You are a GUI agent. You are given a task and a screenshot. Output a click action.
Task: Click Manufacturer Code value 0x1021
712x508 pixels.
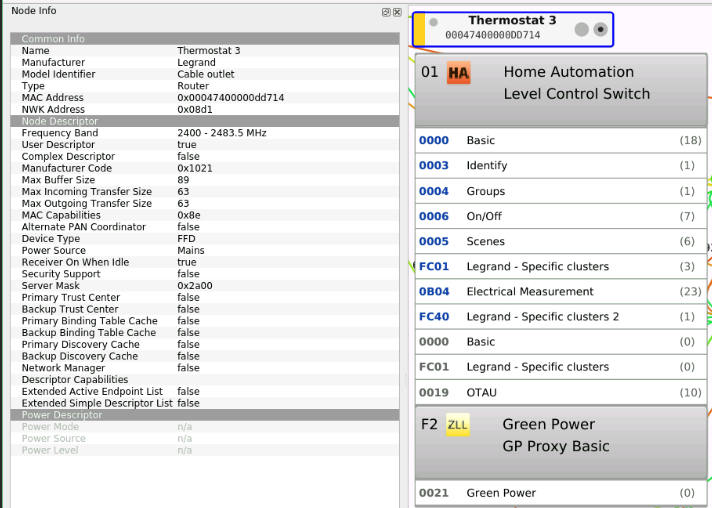195,168
